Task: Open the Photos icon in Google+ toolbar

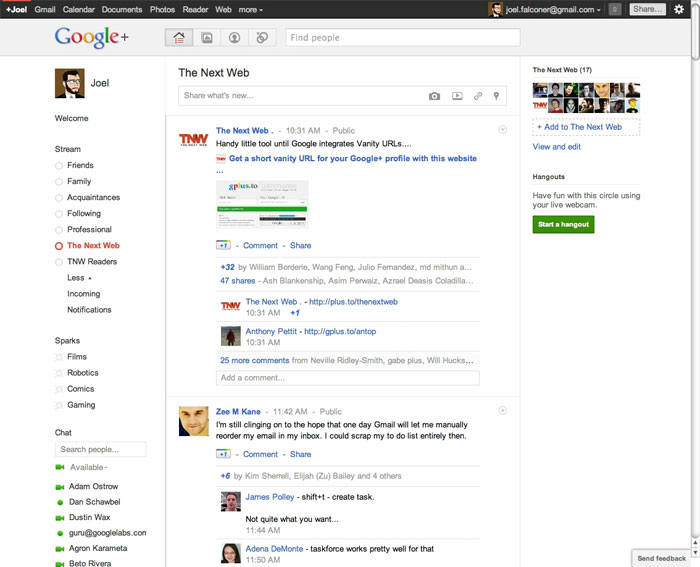Action: tap(207, 38)
